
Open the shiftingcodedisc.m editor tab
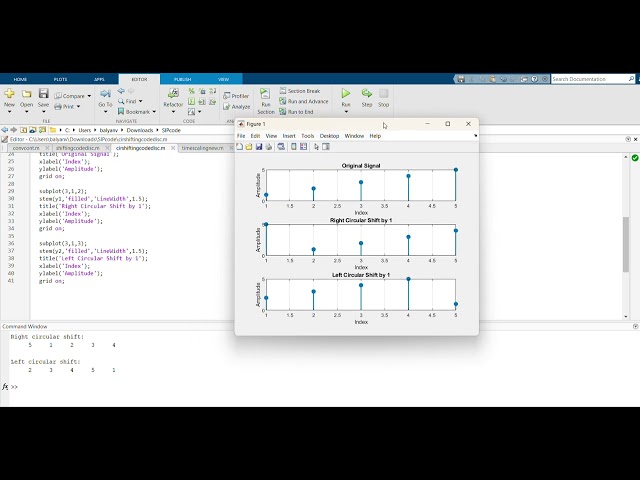78,148
